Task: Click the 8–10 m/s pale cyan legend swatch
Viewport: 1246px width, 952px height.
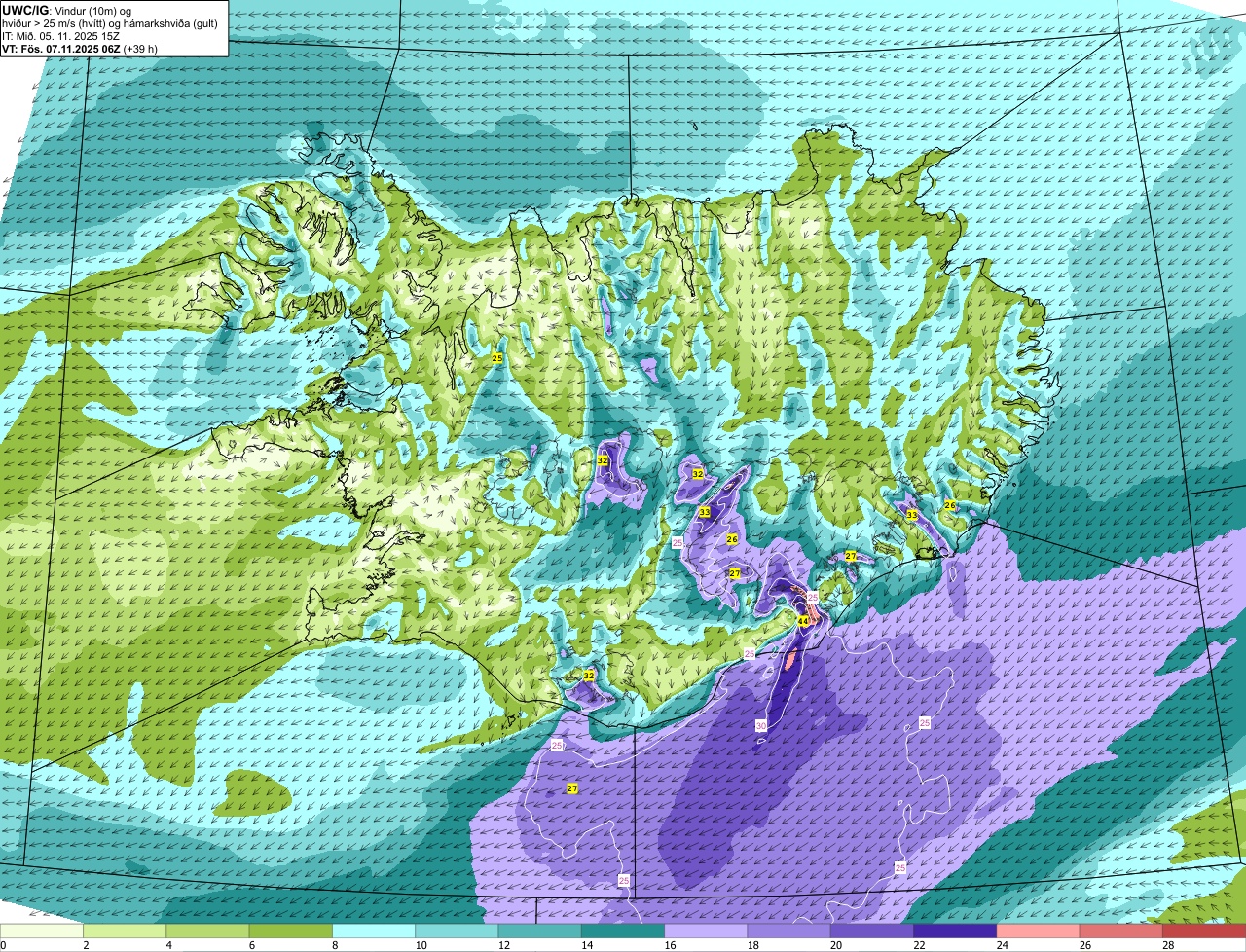Action: [x=374, y=932]
